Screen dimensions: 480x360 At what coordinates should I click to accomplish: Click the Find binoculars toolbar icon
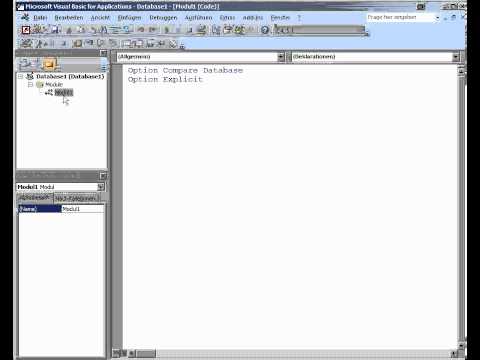click(104, 30)
